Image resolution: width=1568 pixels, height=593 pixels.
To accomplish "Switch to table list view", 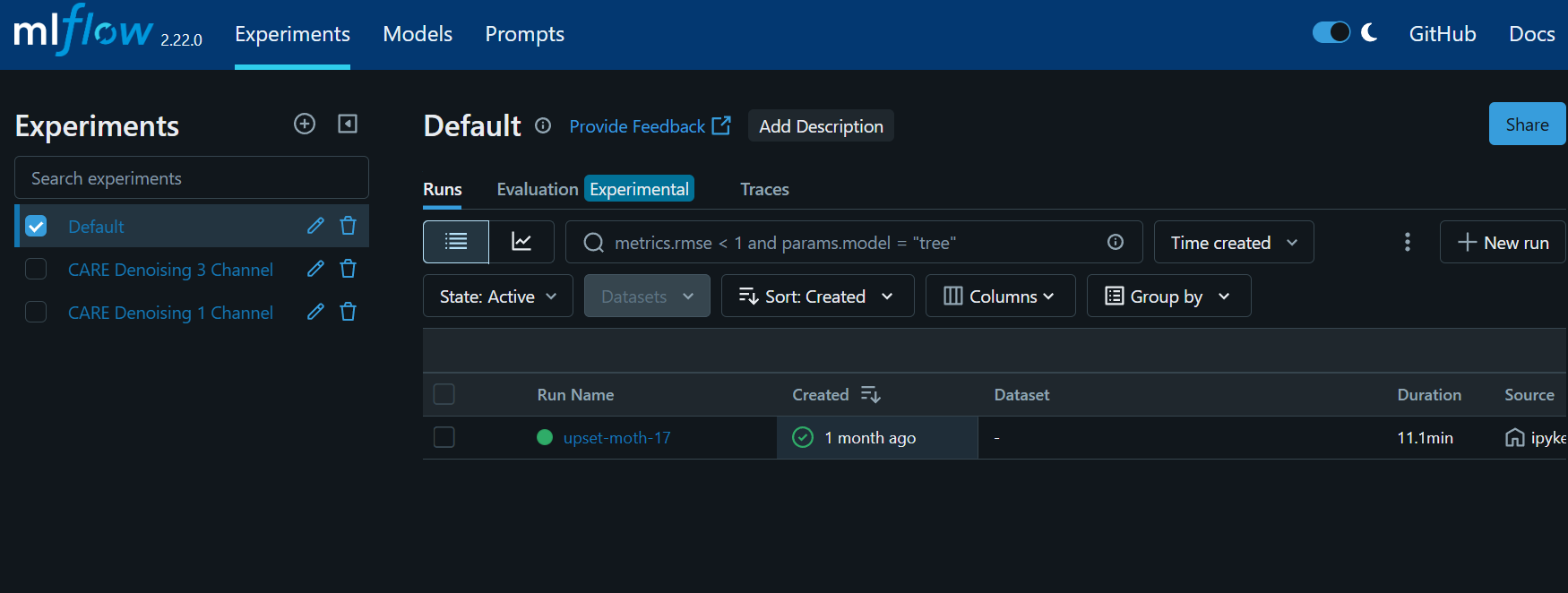I will pyautogui.click(x=456, y=242).
